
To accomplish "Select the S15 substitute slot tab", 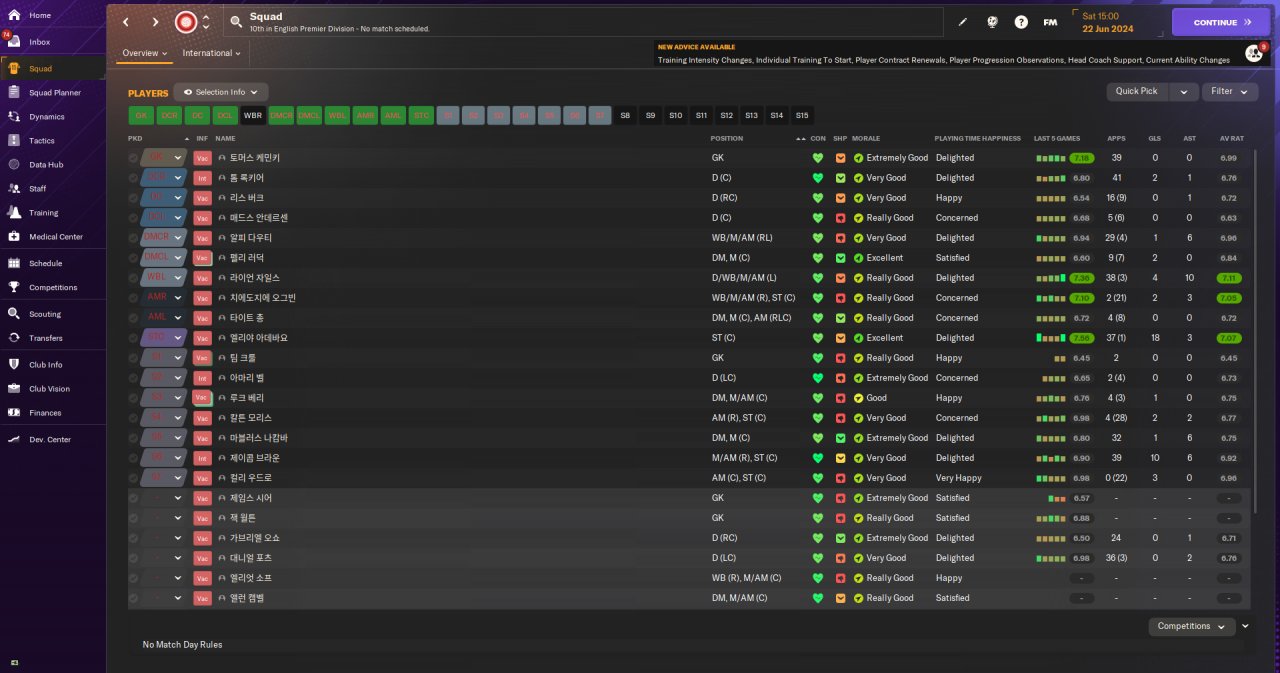I will pyautogui.click(x=802, y=115).
